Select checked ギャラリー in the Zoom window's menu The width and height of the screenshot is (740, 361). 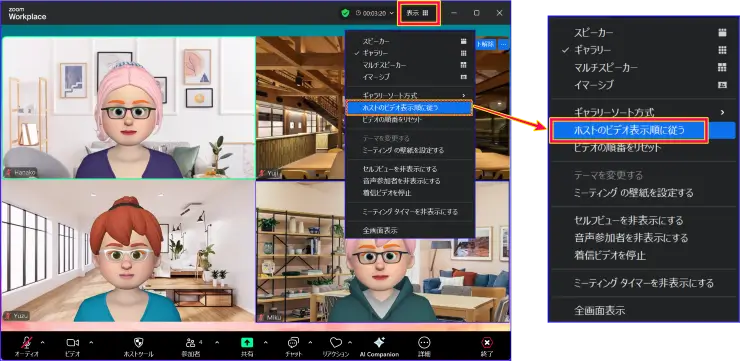click(x=375, y=53)
